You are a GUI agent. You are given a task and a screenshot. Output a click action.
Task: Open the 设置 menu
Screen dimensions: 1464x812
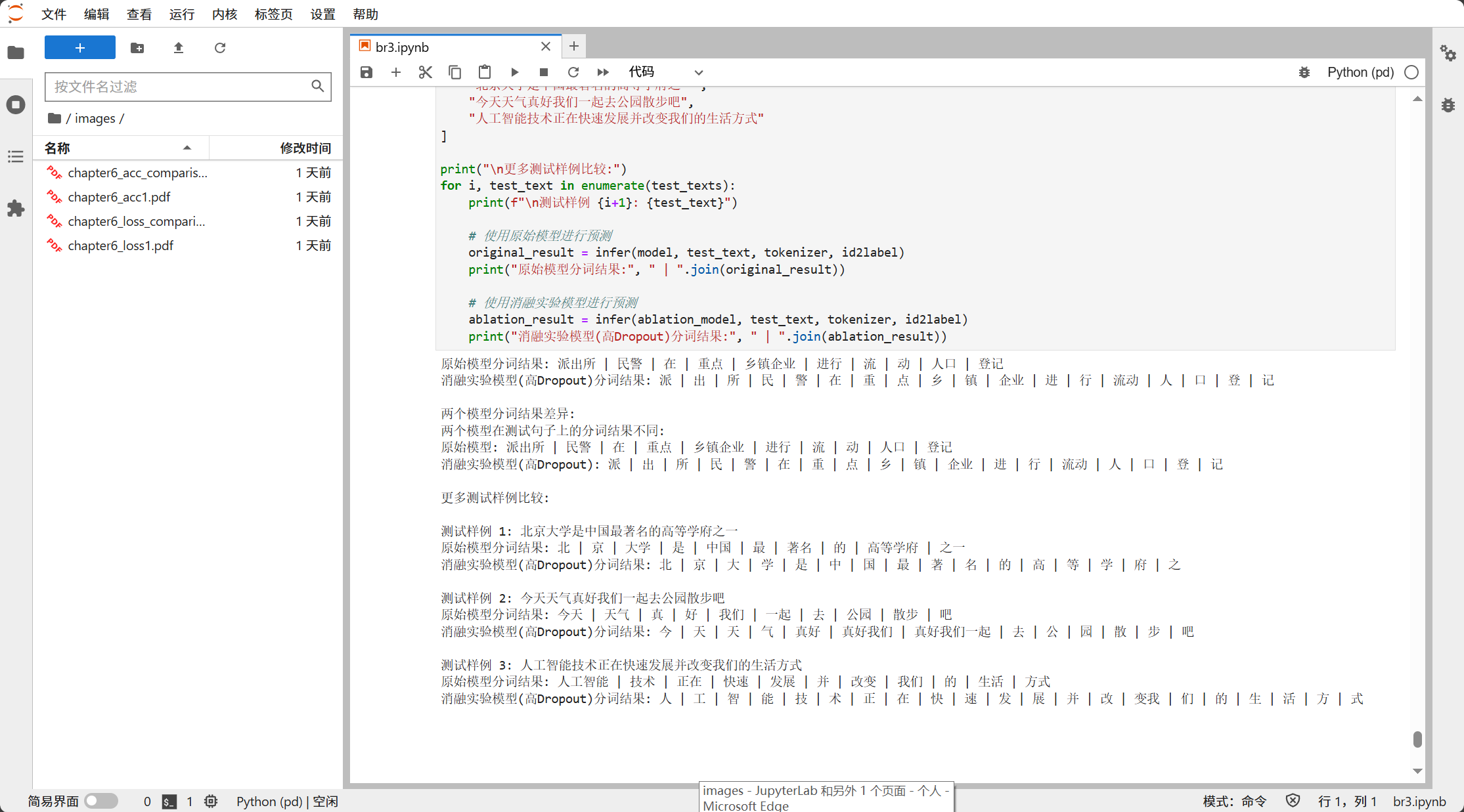(323, 14)
